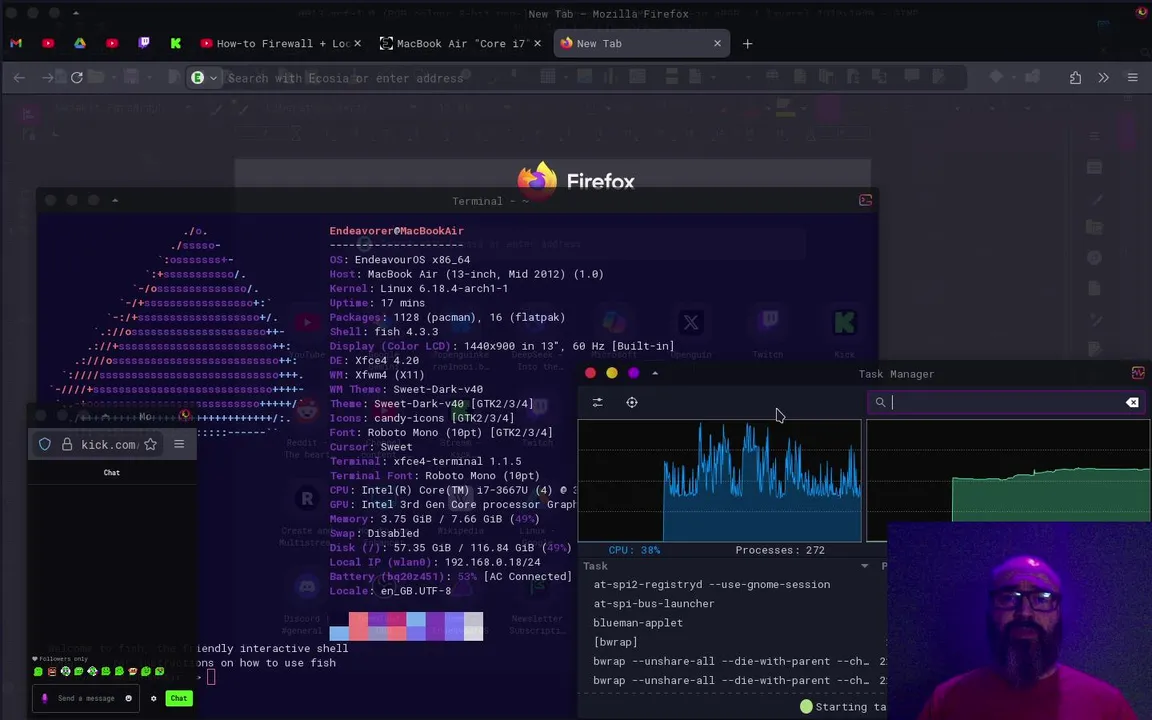Viewport: 1152px width, 720px height.
Task: Click the Chat heading in the Kick popup
Action: click(x=112, y=472)
